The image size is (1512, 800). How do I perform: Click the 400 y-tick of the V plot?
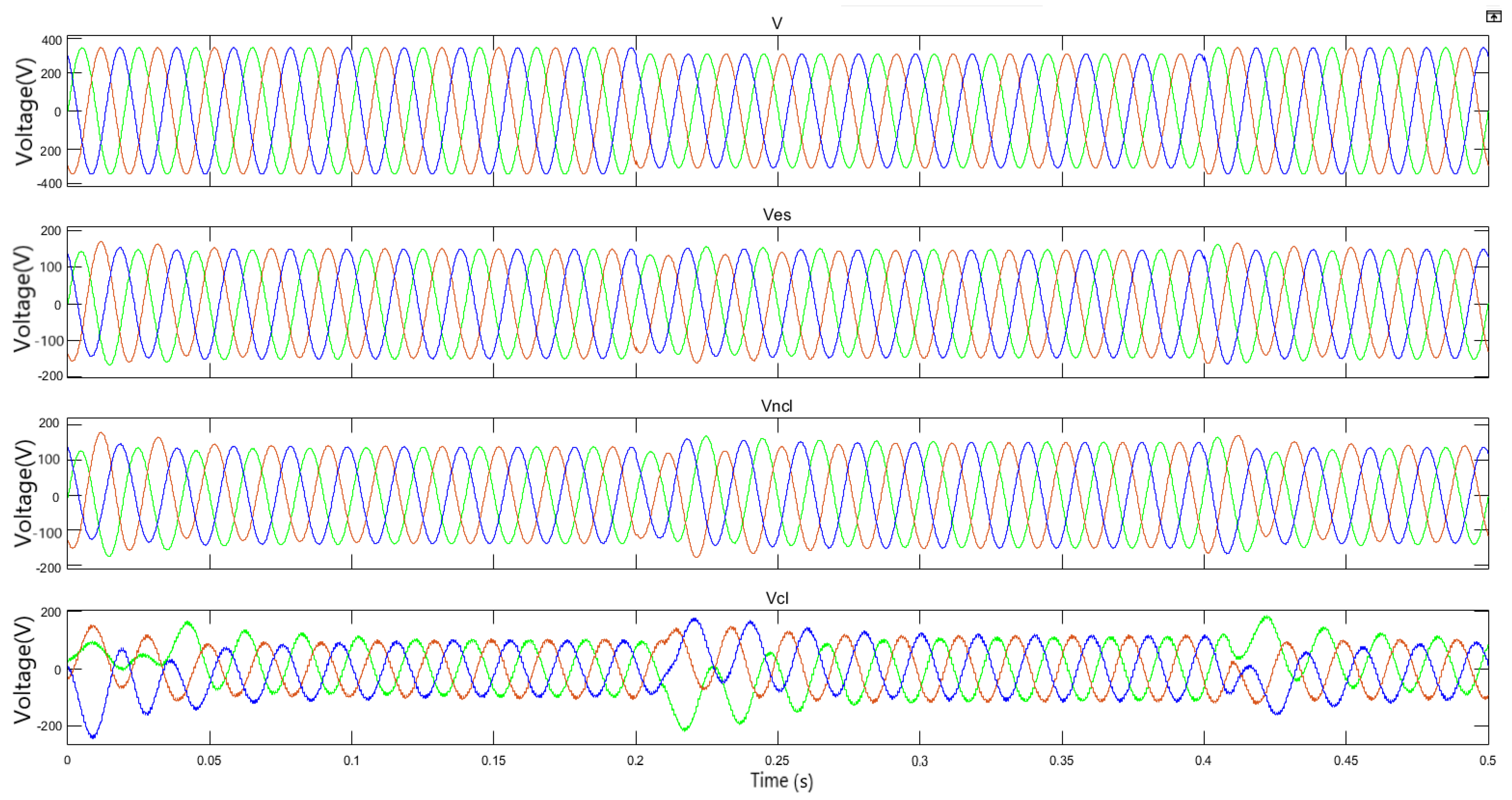coord(52,40)
